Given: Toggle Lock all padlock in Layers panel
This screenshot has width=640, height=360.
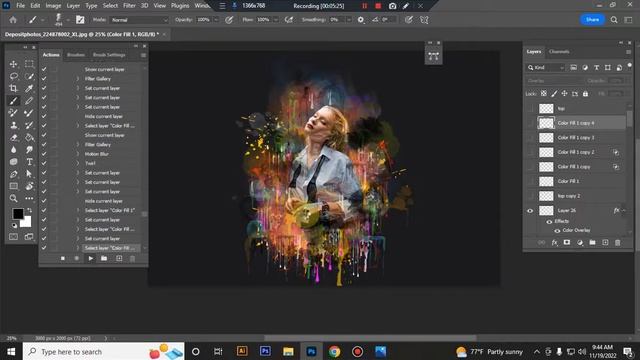Looking at the screenshot, I should 585,94.
